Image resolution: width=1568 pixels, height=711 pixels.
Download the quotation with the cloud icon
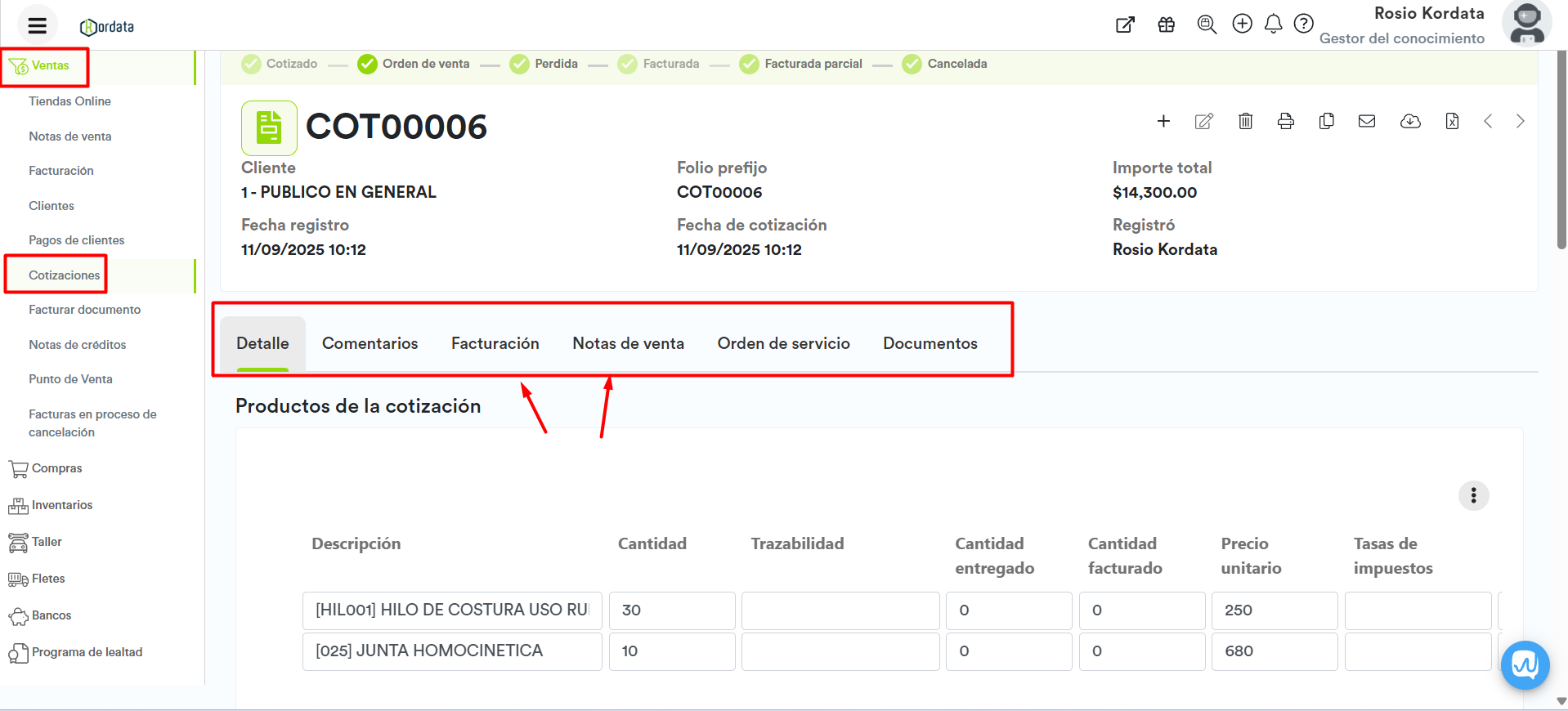pyautogui.click(x=1410, y=122)
